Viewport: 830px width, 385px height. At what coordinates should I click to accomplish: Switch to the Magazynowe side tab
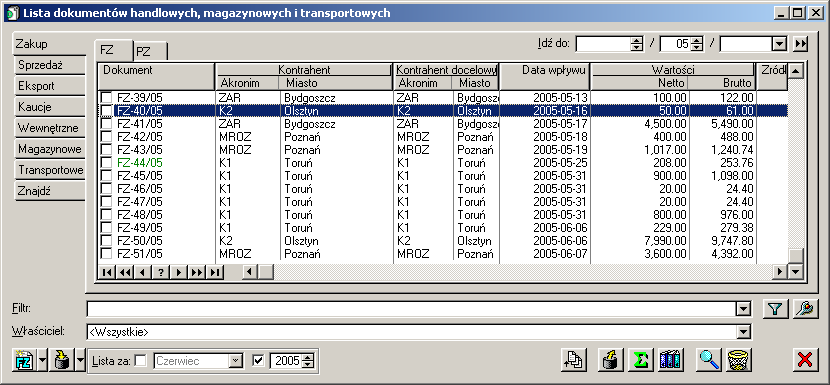click(x=50, y=148)
